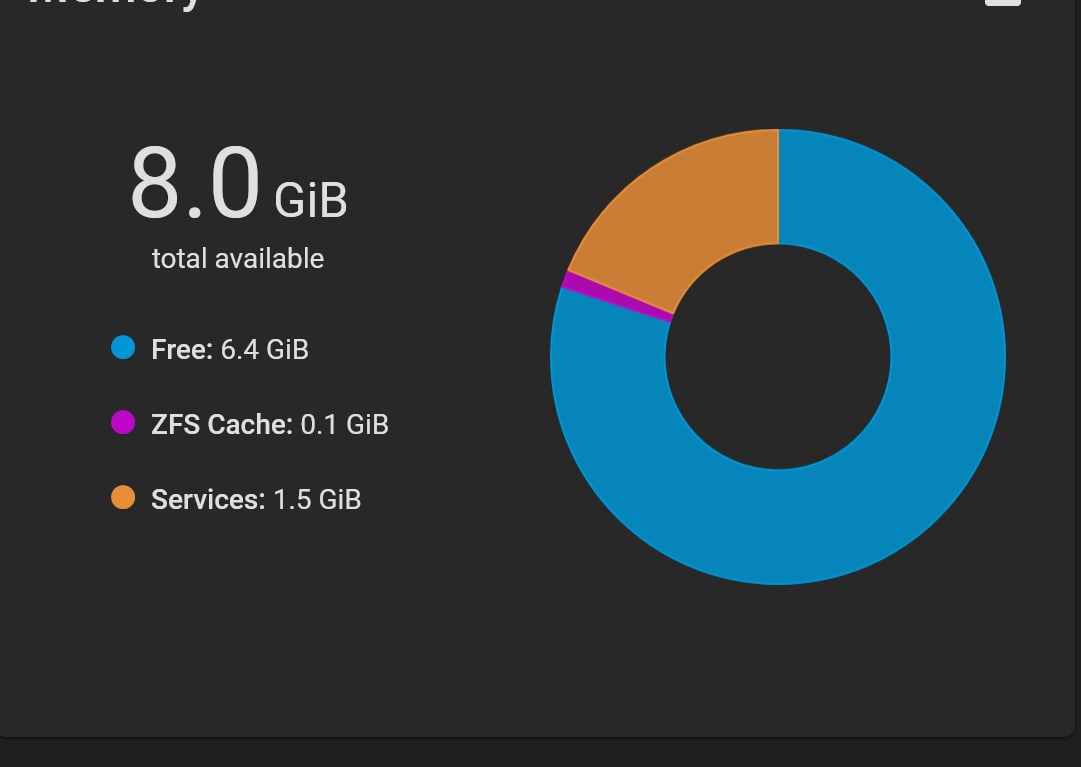
Task: Click the '6.4 GiB' free value
Action: click(x=265, y=349)
